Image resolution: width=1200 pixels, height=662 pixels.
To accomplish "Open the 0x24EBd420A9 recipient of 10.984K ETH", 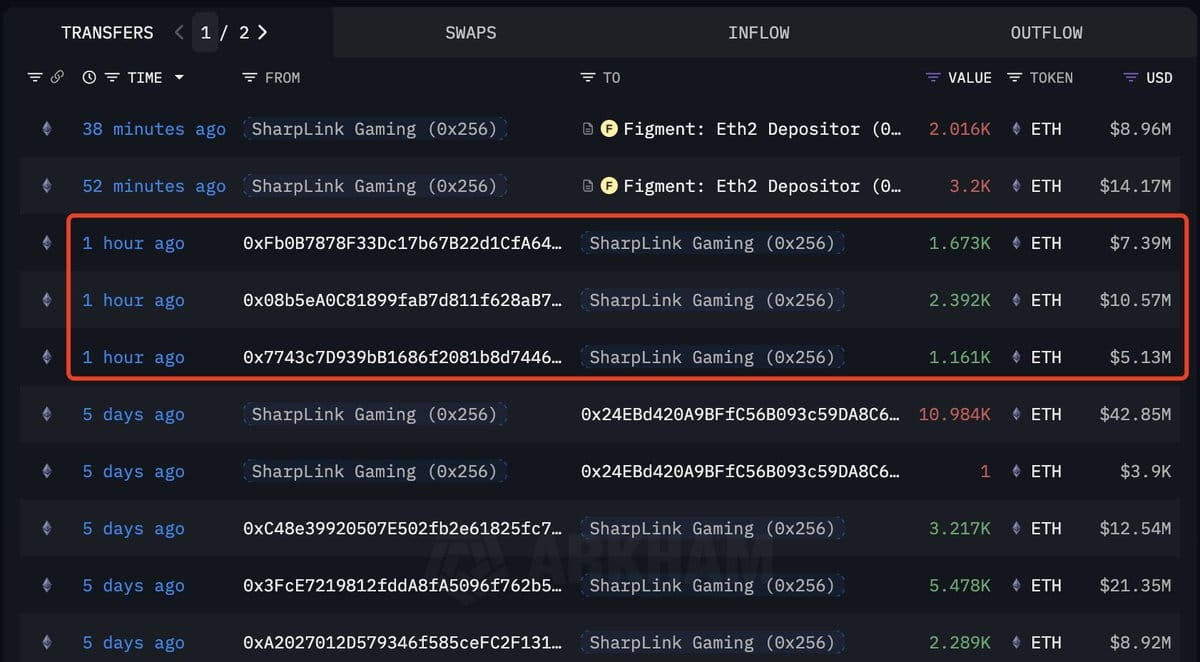I will click(740, 414).
